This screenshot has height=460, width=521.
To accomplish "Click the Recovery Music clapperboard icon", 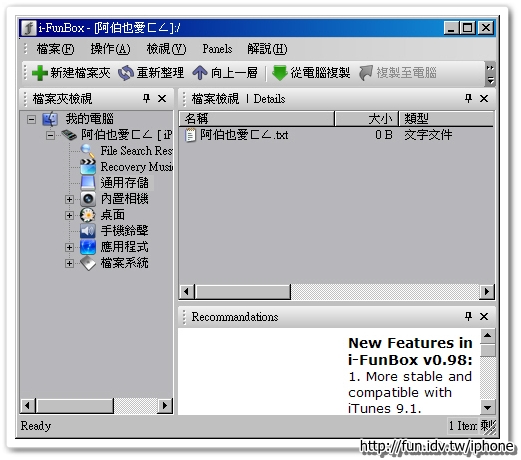I will (x=88, y=166).
